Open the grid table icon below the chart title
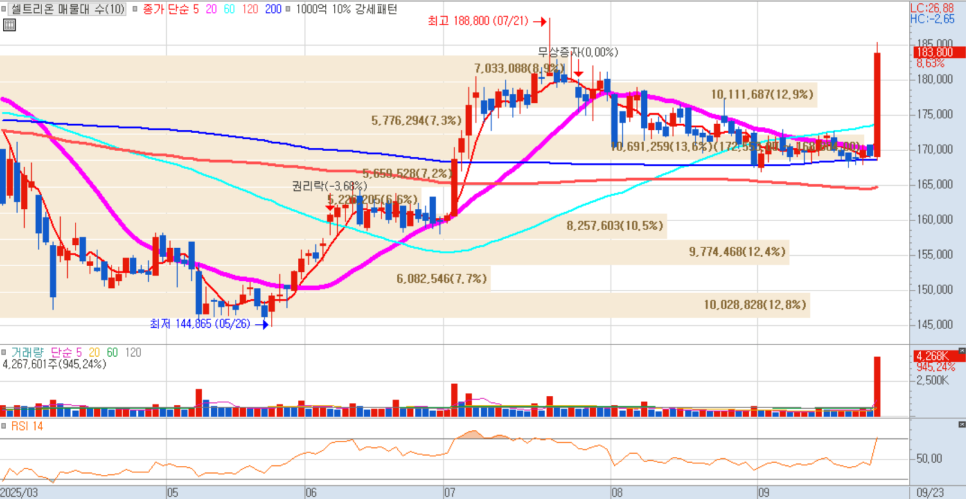The height and width of the screenshot is (499, 966). [9, 25]
